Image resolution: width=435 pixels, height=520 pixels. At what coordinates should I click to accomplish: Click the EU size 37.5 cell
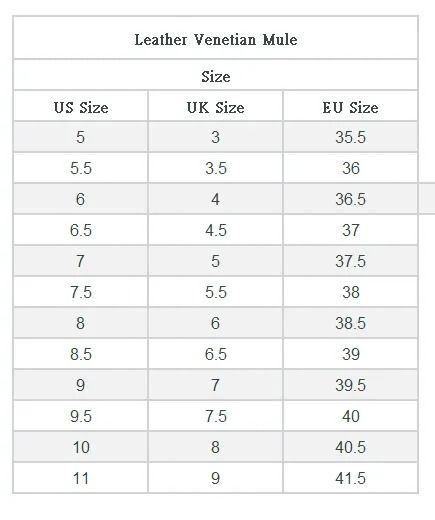350,261
